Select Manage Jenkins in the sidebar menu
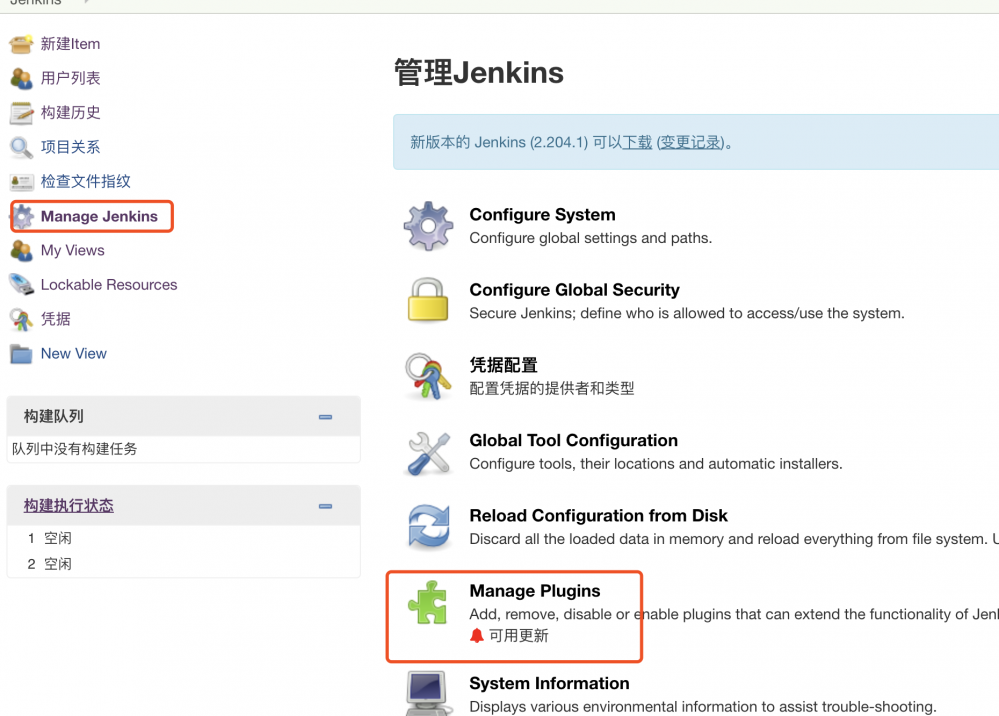 pyautogui.click(x=99, y=215)
